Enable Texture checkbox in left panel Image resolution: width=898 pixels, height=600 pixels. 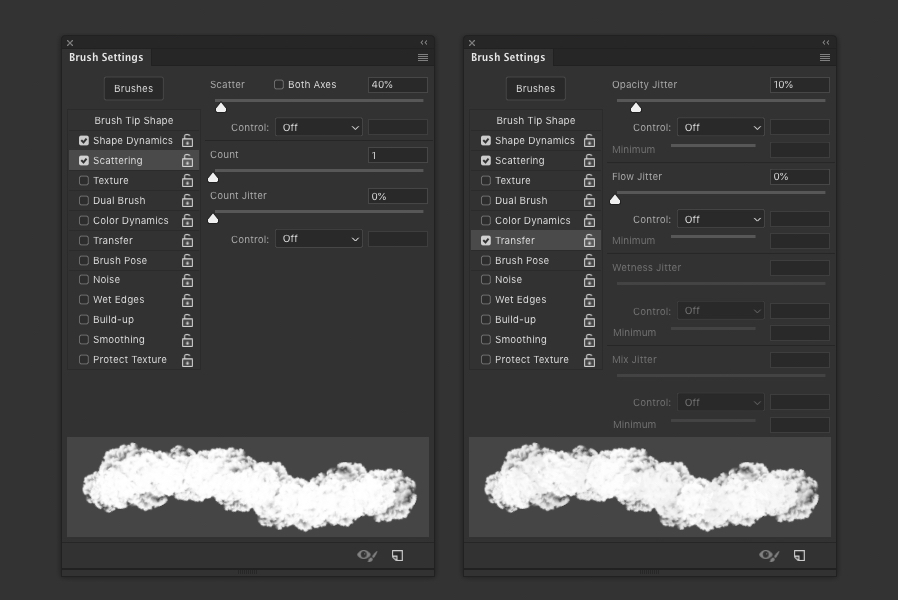point(84,180)
